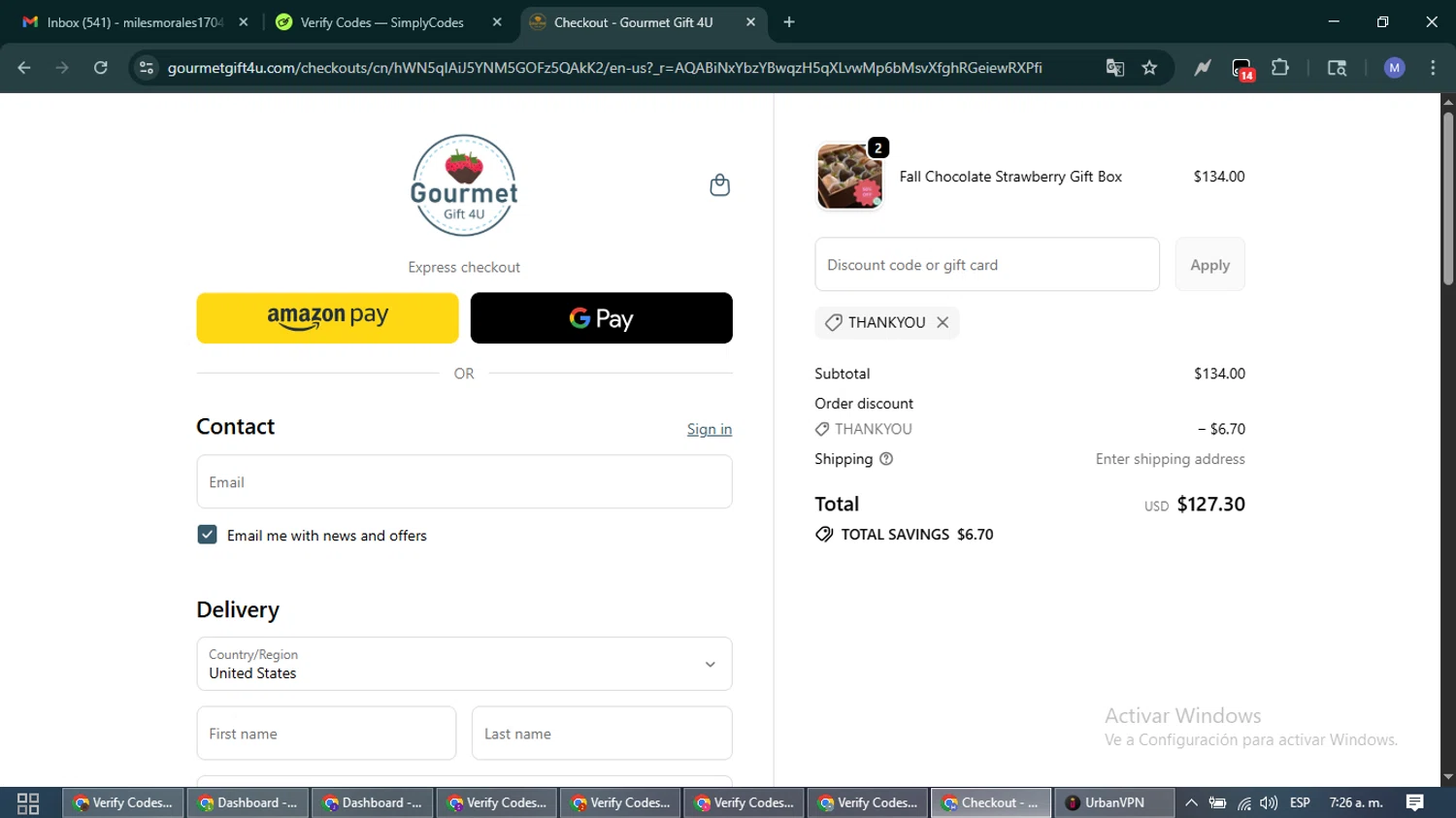Screen dimensions: 1456x818
Task: Click the Last name field
Action: coord(602,734)
